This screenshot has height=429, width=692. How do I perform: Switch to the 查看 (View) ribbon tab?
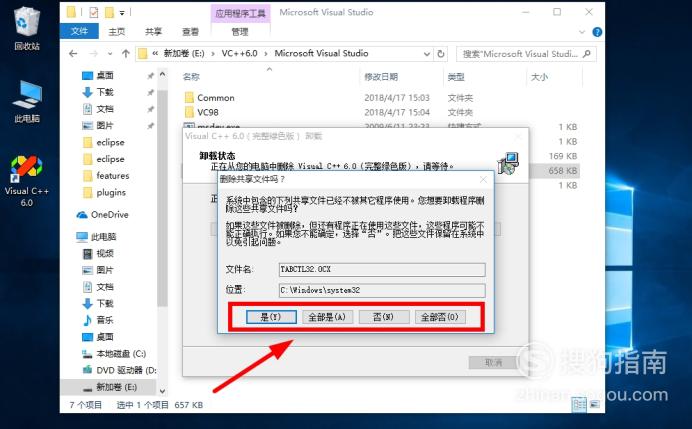[x=191, y=31]
